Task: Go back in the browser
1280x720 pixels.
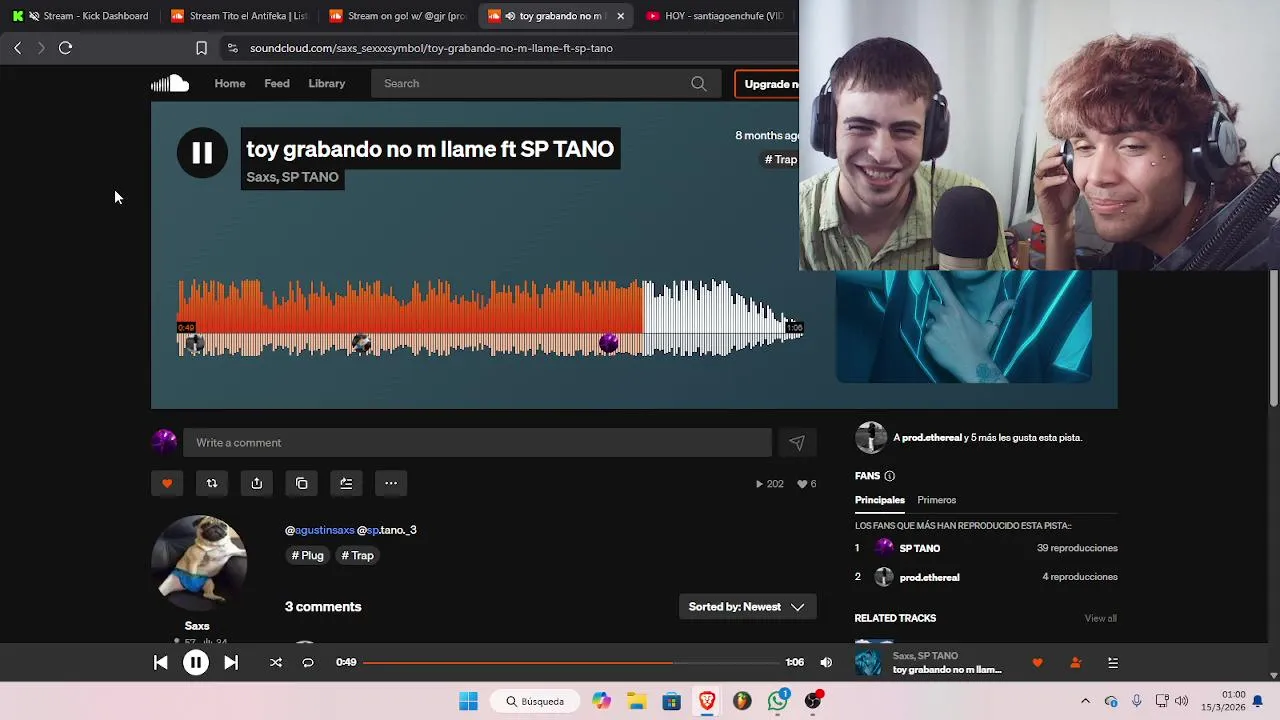Action: (17, 47)
